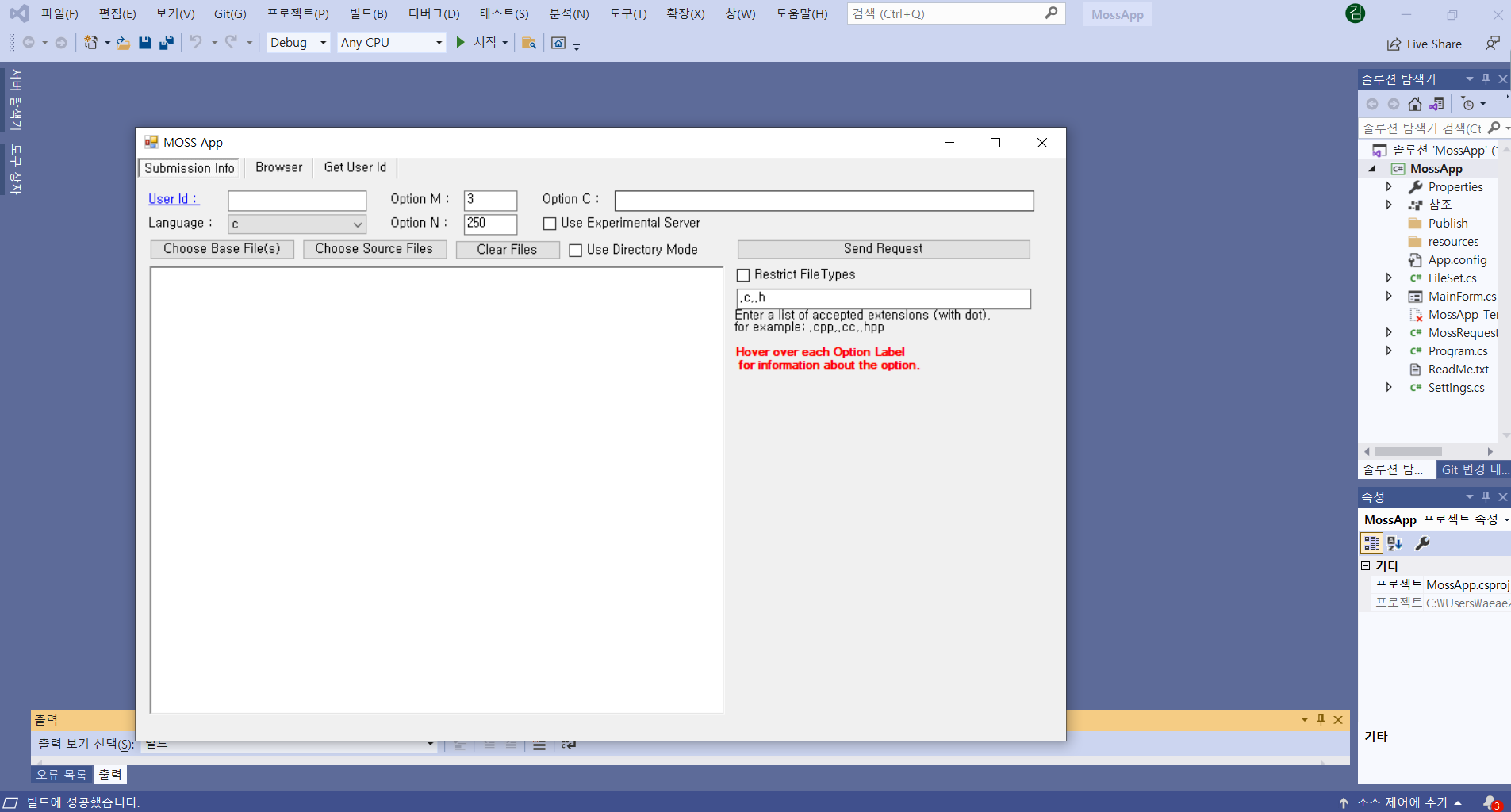Click the Find in Files icon
1511x812 pixels.
point(529,43)
